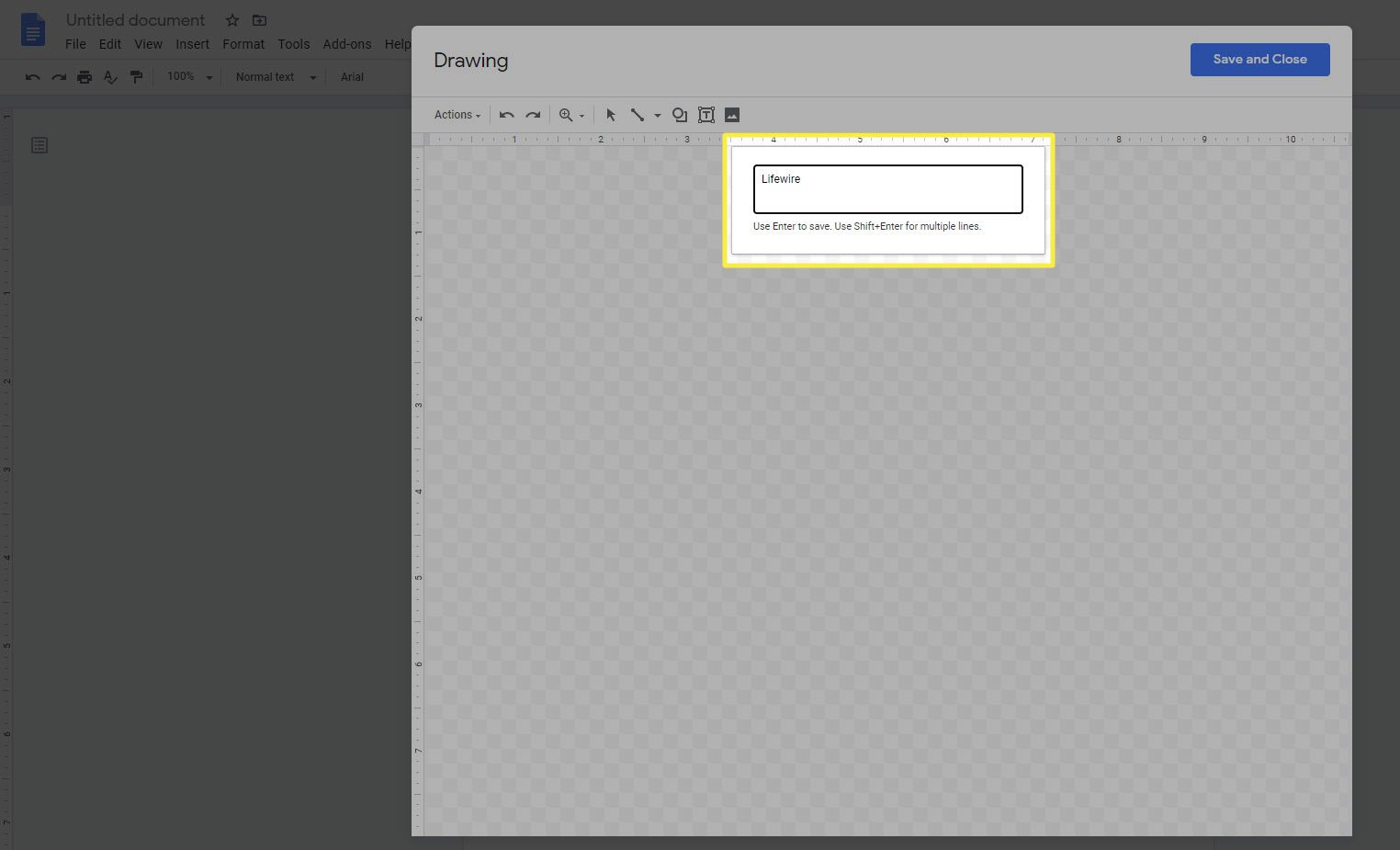Click Undo in the Docs toolbar

pos(32,77)
